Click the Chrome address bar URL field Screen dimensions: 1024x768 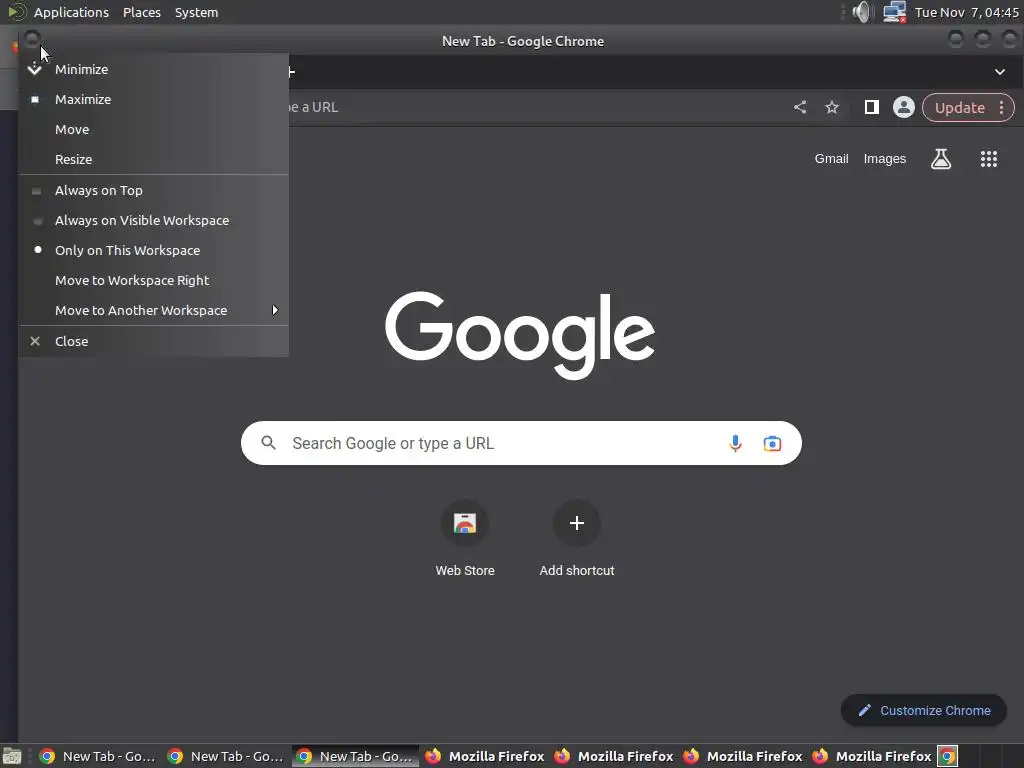pos(536,107)
